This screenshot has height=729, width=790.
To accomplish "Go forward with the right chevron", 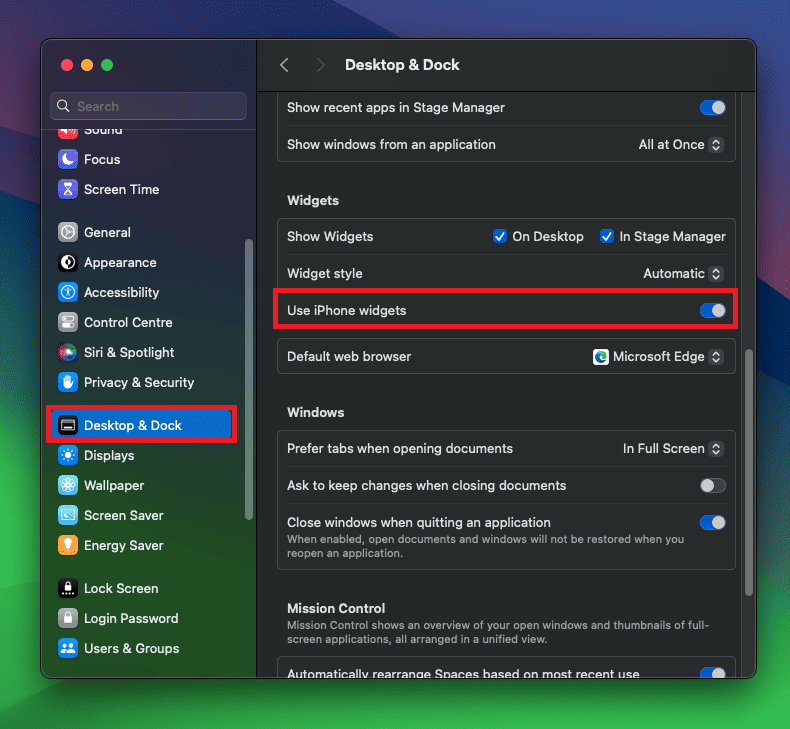I will (320, 65).
